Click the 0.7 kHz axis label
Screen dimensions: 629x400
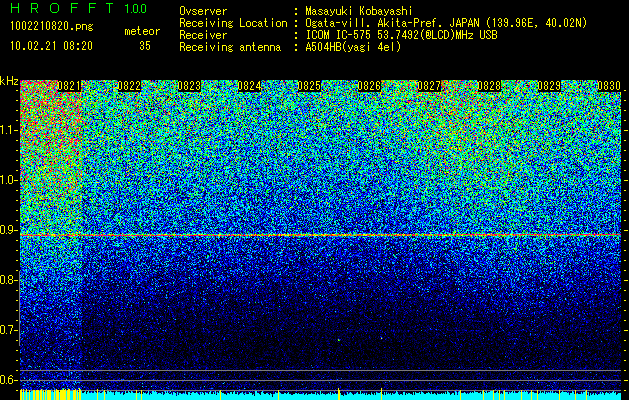tap(9, 330)
